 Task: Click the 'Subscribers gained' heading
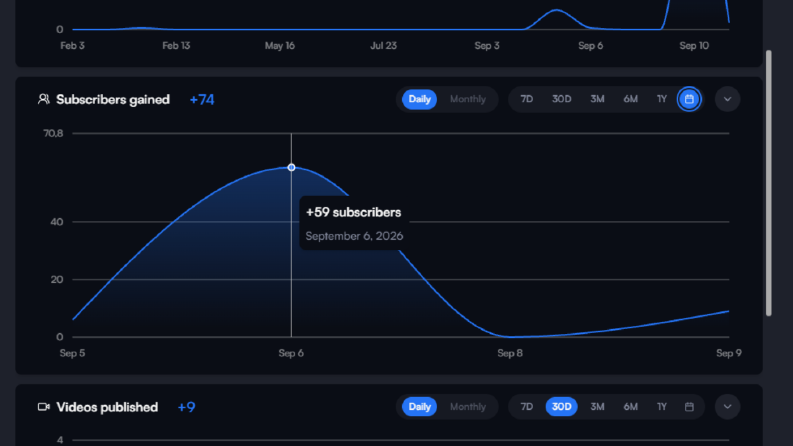click(113, 100)
